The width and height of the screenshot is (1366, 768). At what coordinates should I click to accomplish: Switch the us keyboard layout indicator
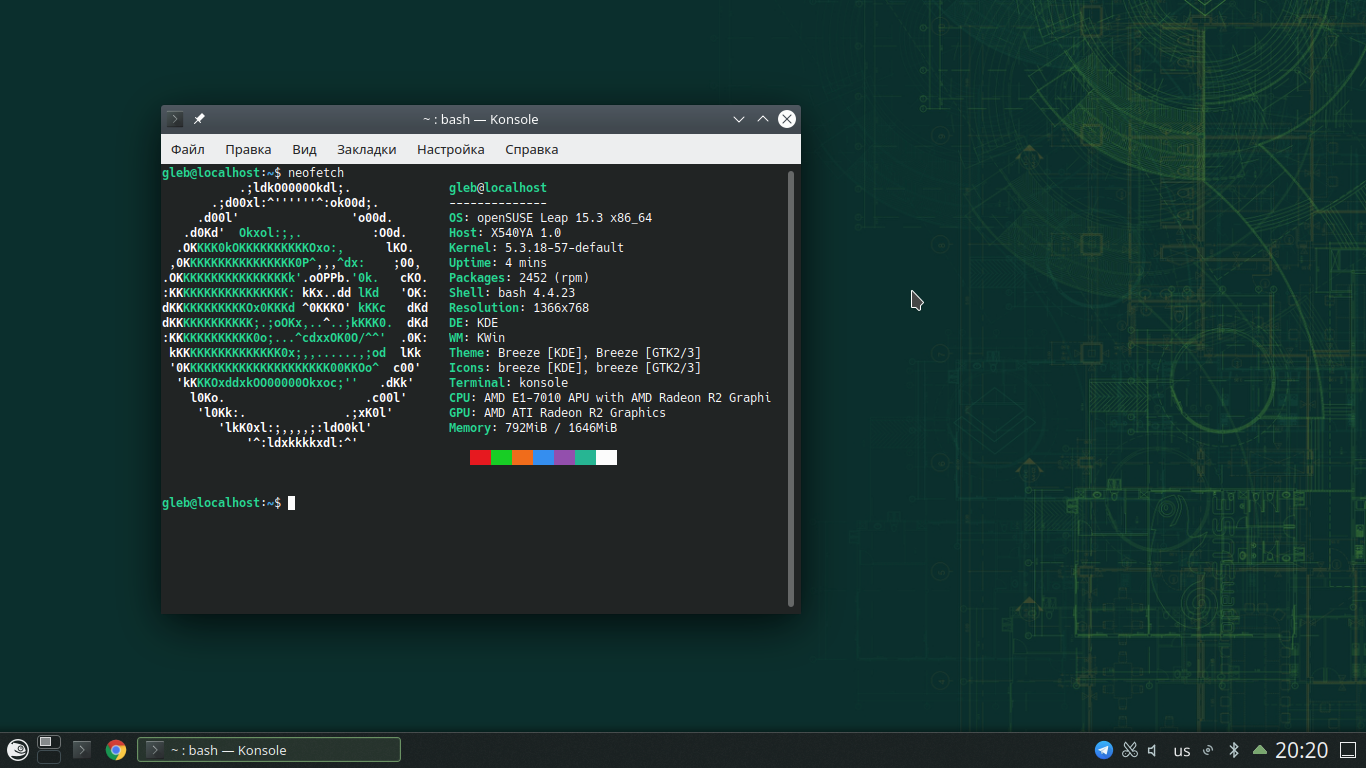click(1181, 751)
